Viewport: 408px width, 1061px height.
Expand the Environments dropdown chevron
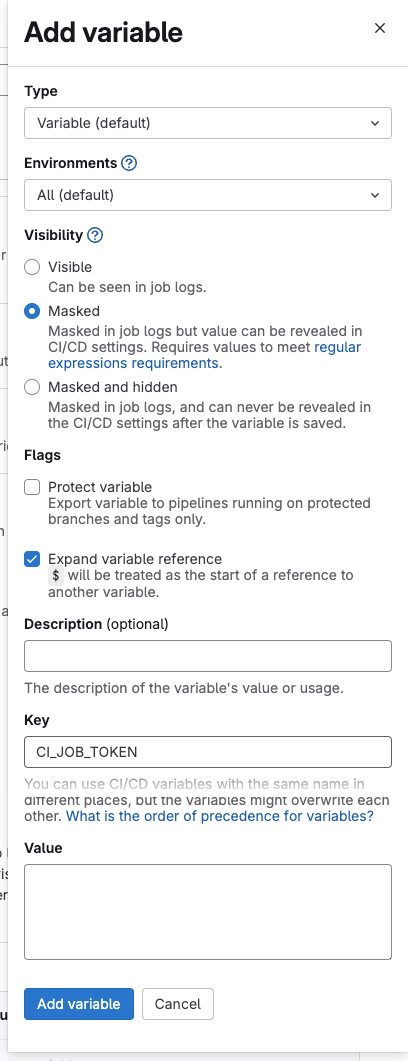376,195
